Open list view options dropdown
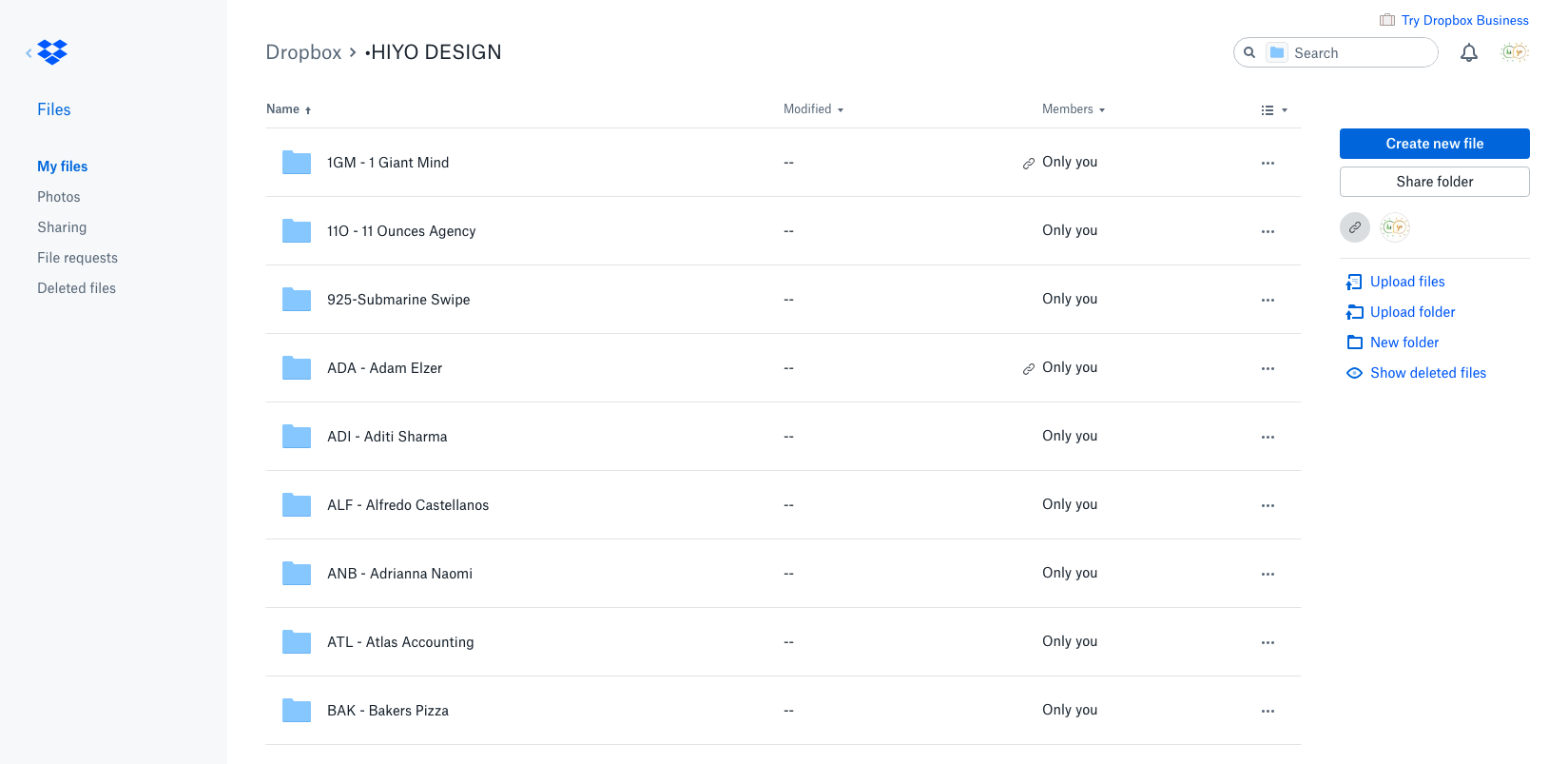This screenshot has width=1568, height=764. click(1274, 110)
